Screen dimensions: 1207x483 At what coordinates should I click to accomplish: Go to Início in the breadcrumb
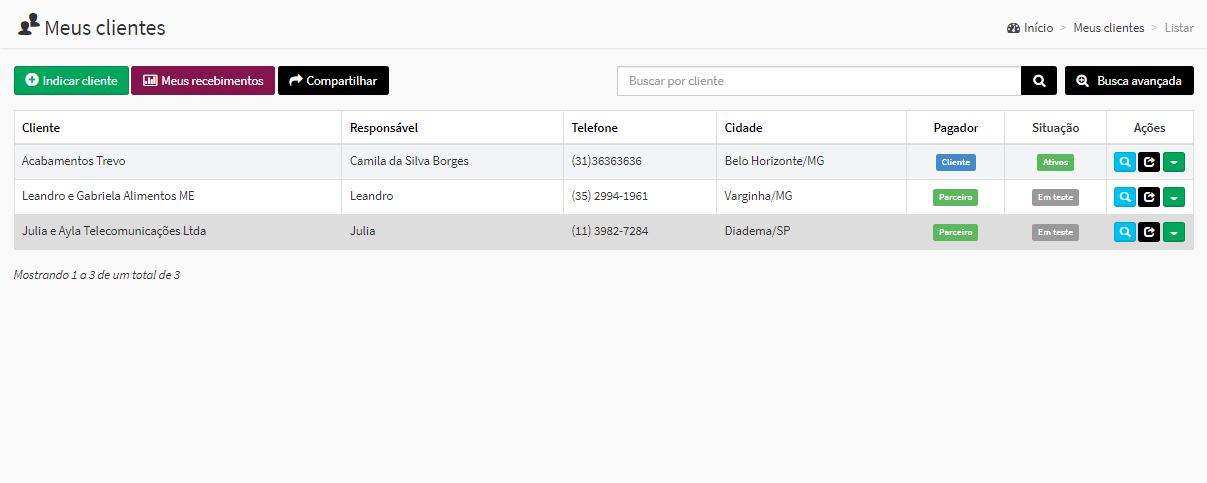[x=1038, y=28]
